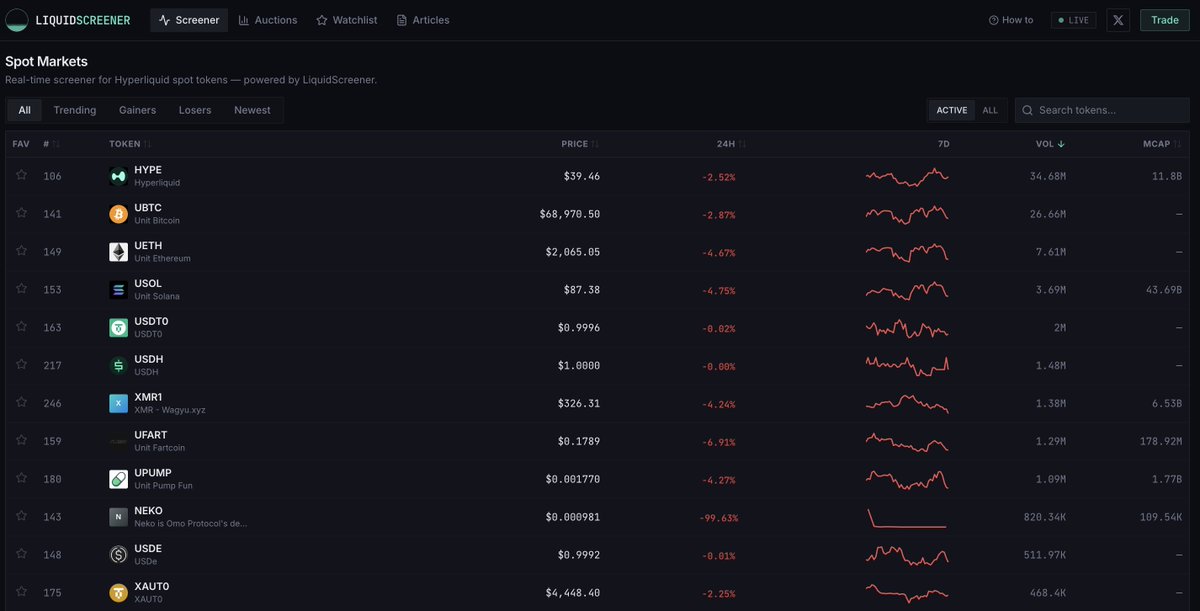This screenshot has width=1200, height=611.
Task: Click the search magnifier icon
Action: (x=1027, y=110)
